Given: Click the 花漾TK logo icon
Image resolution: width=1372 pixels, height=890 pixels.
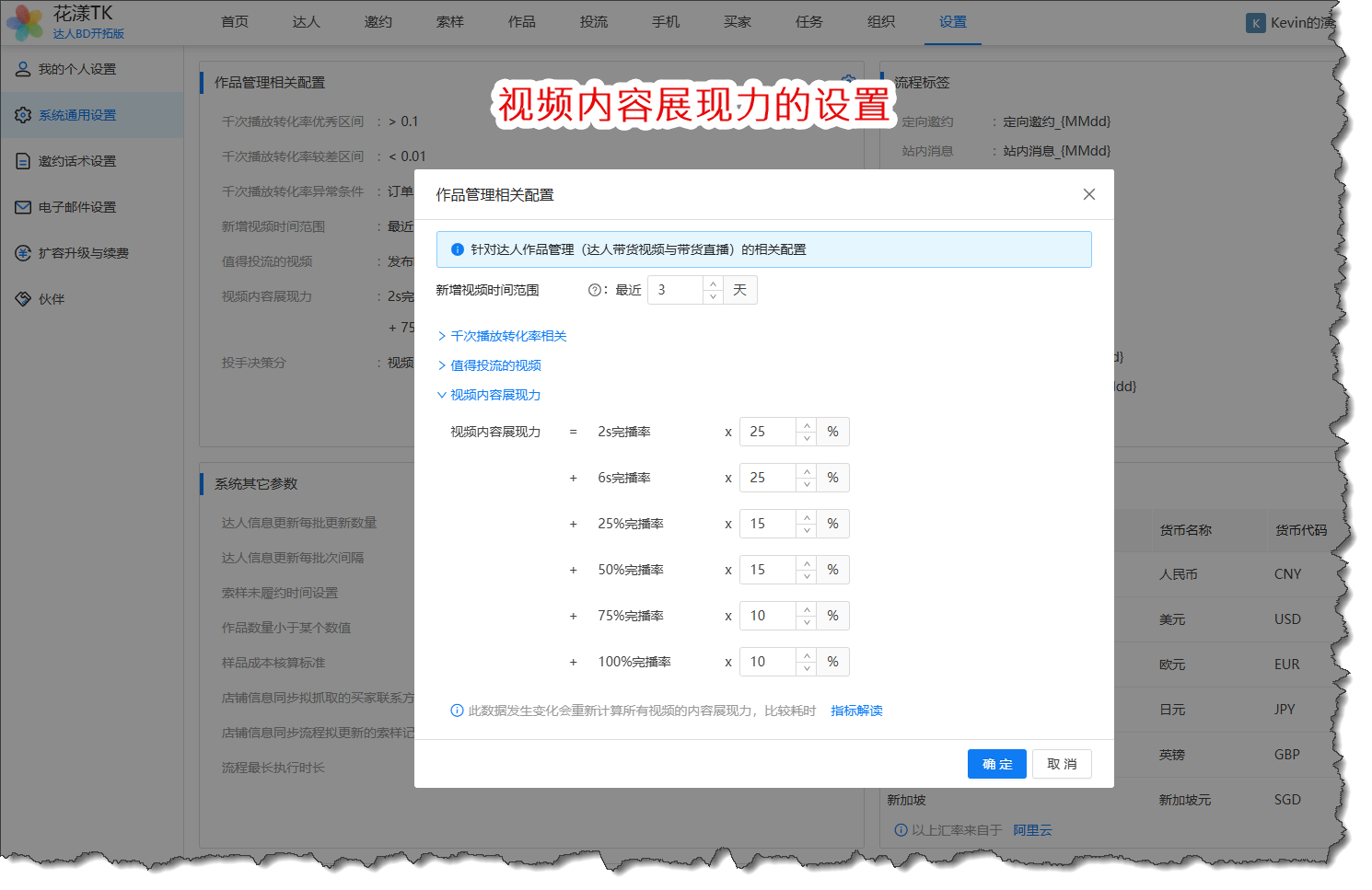Looking at the screenshot, I should tap(25, 22).
